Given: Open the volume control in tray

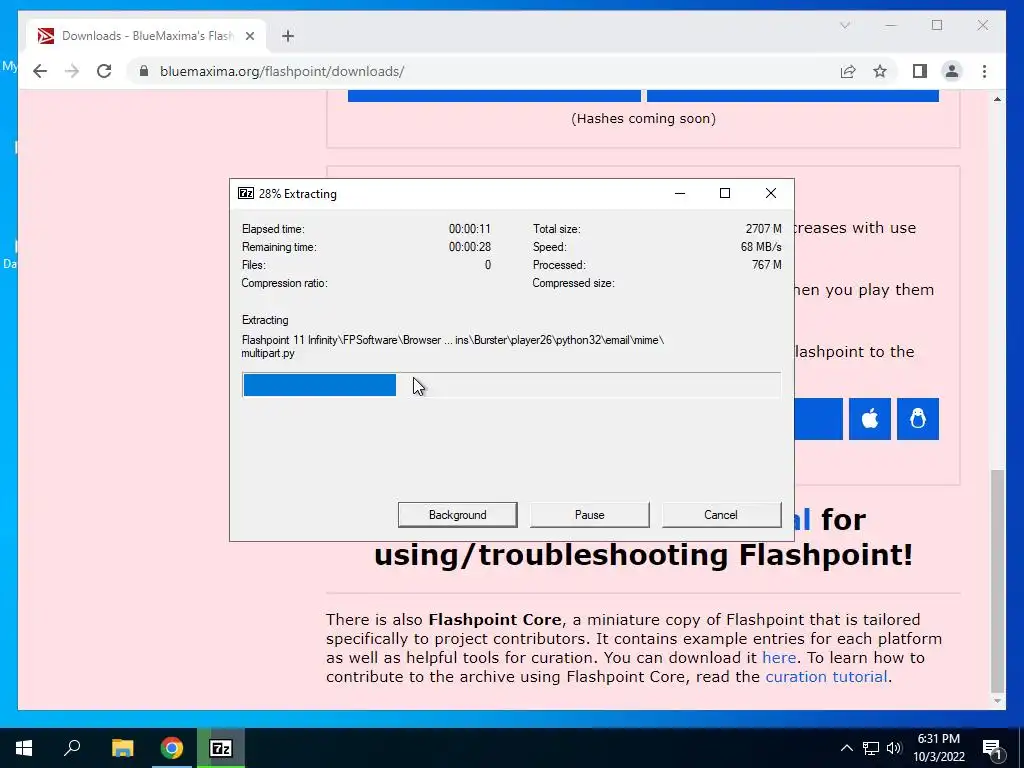Looking at the screenshot, I should coord(894,748).
